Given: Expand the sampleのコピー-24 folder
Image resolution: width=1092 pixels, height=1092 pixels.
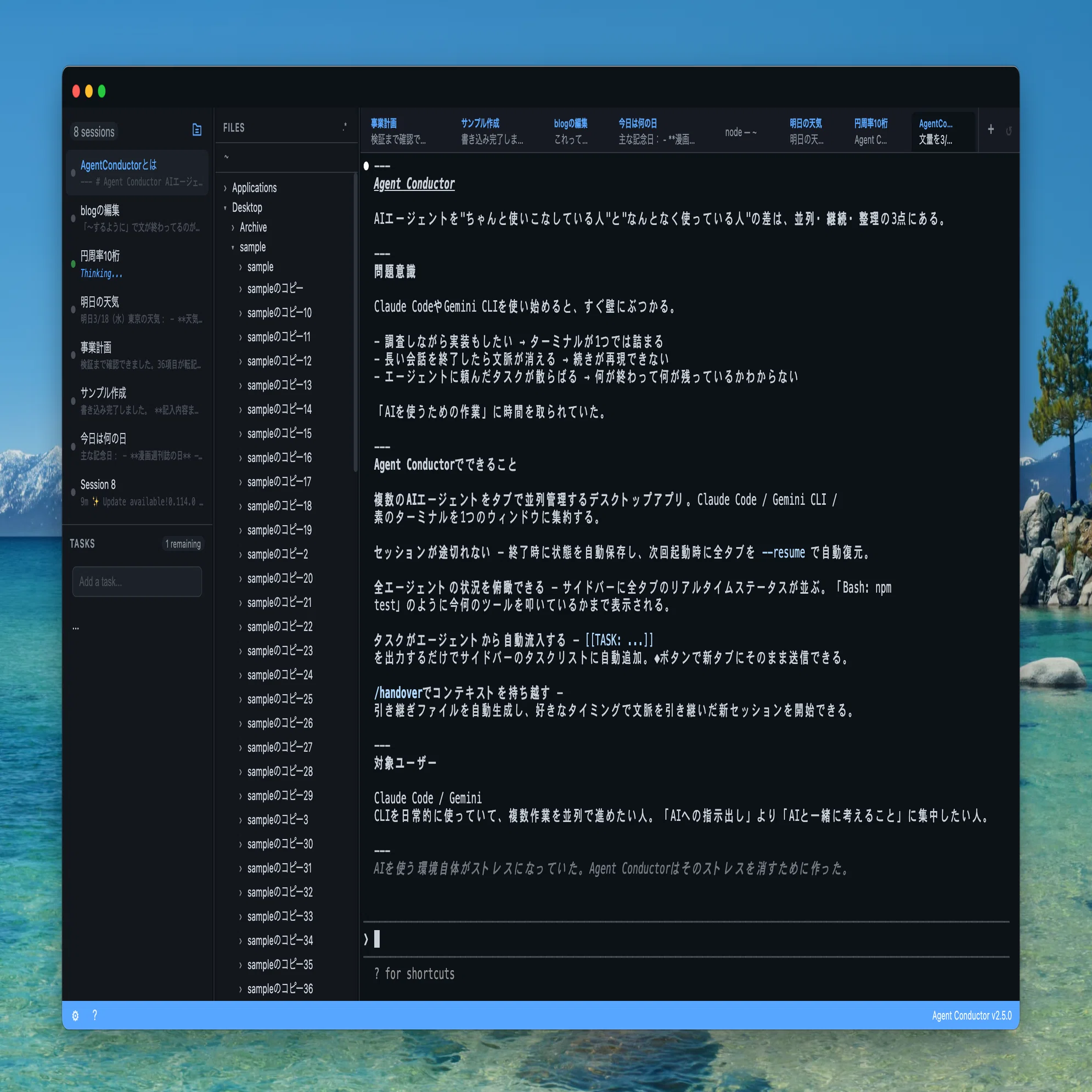Looking at the screenshot, I should click(x=240, y=676).
